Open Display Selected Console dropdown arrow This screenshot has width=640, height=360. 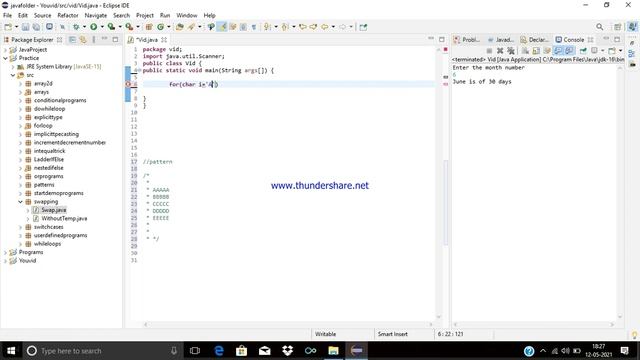[x=602, y=51]
